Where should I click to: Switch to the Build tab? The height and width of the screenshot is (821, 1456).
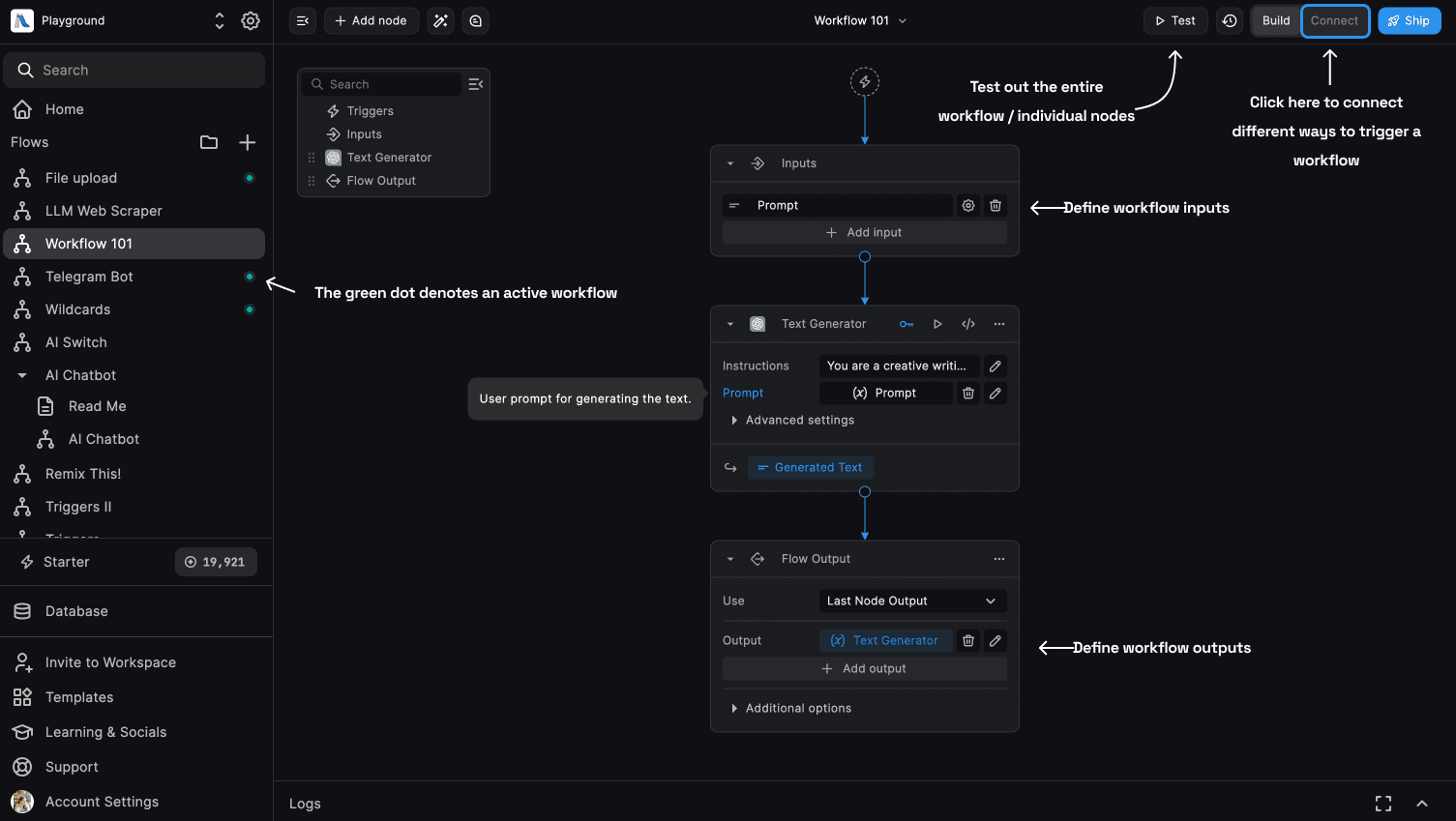1276,20
